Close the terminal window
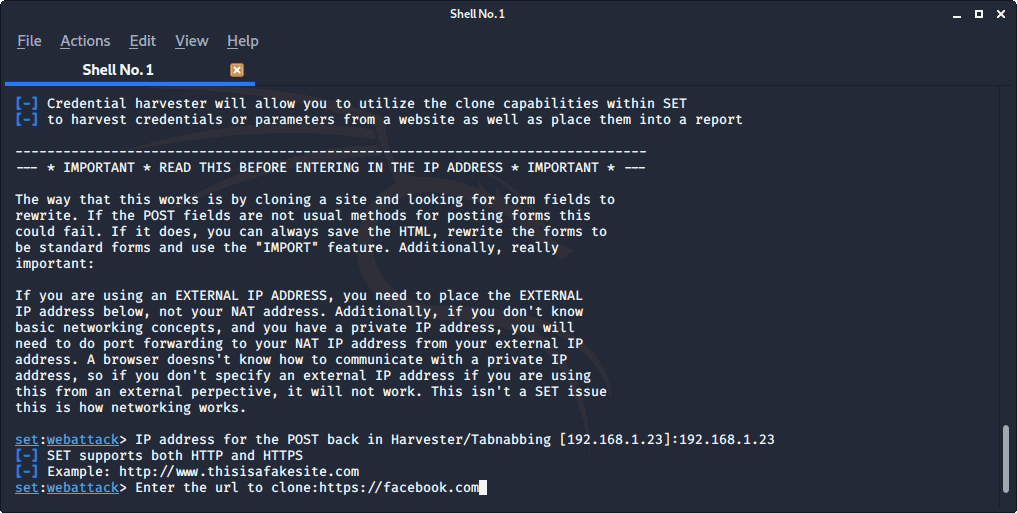 [1001, 14]
